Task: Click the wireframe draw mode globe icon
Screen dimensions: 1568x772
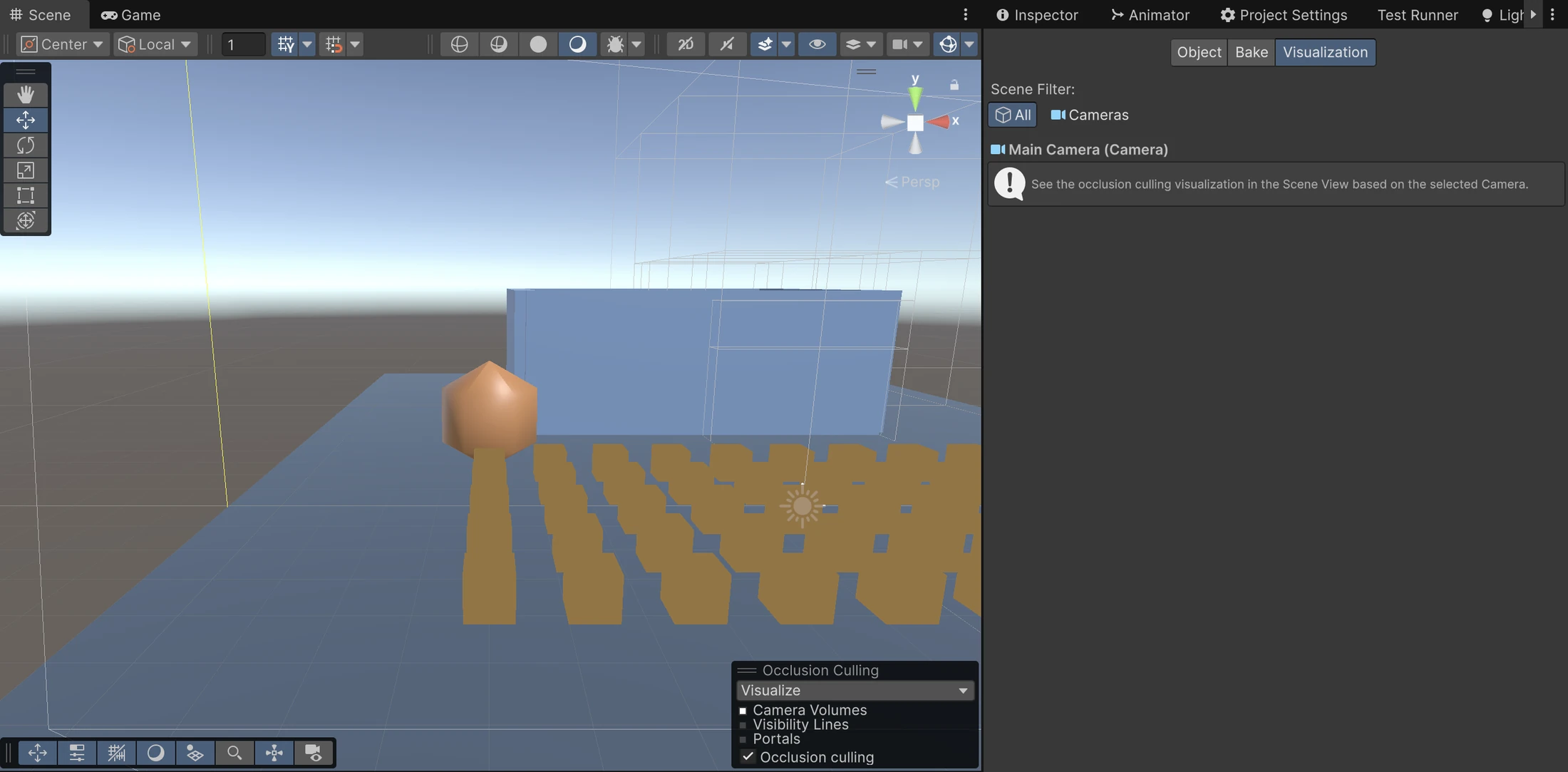Action: coord(459,44)
